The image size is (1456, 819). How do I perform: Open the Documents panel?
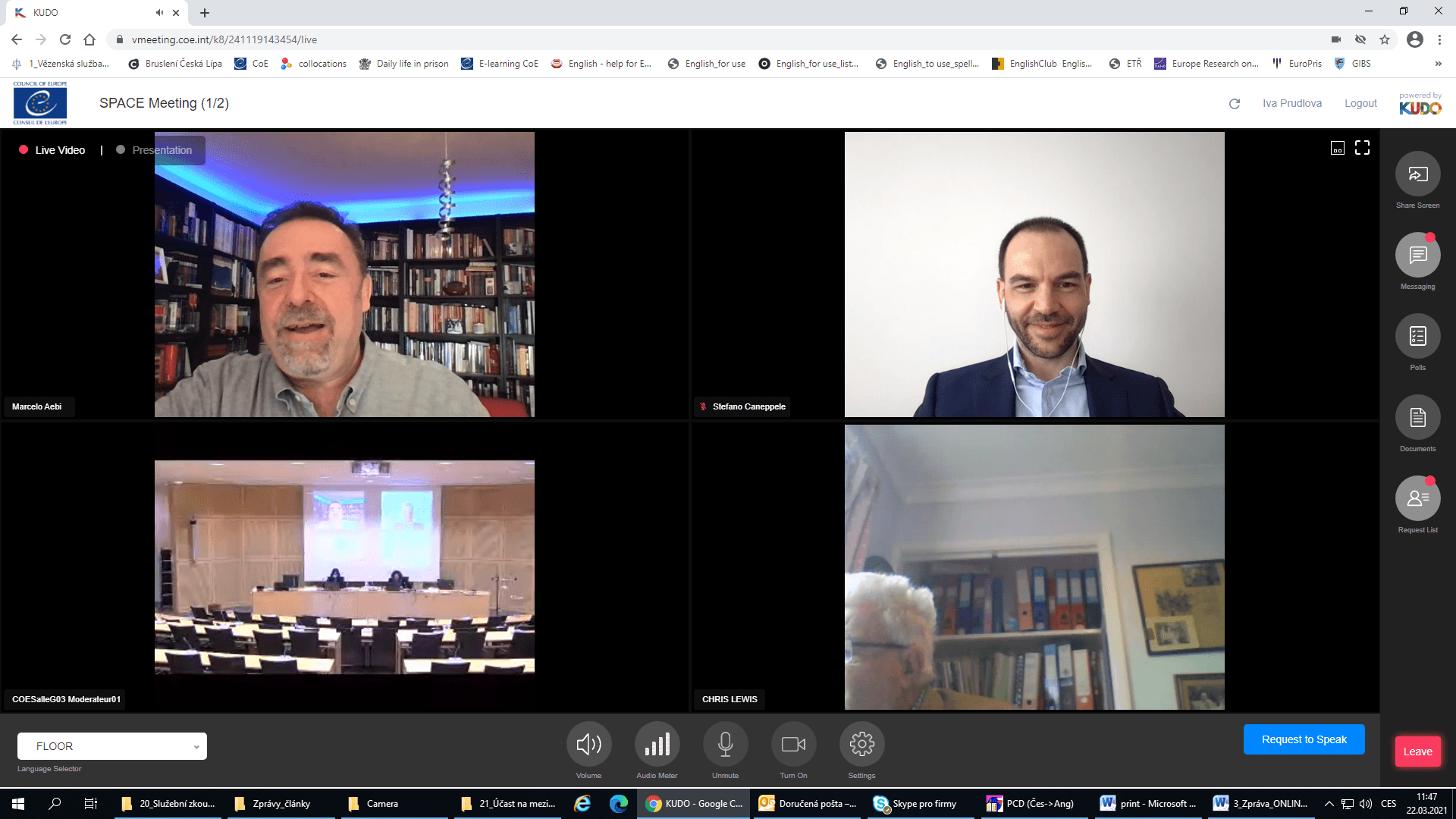point(1417,418)
